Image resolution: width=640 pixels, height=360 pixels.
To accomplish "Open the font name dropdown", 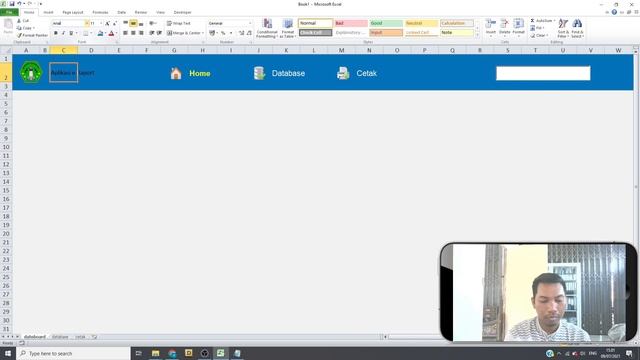I will [87, 24].
